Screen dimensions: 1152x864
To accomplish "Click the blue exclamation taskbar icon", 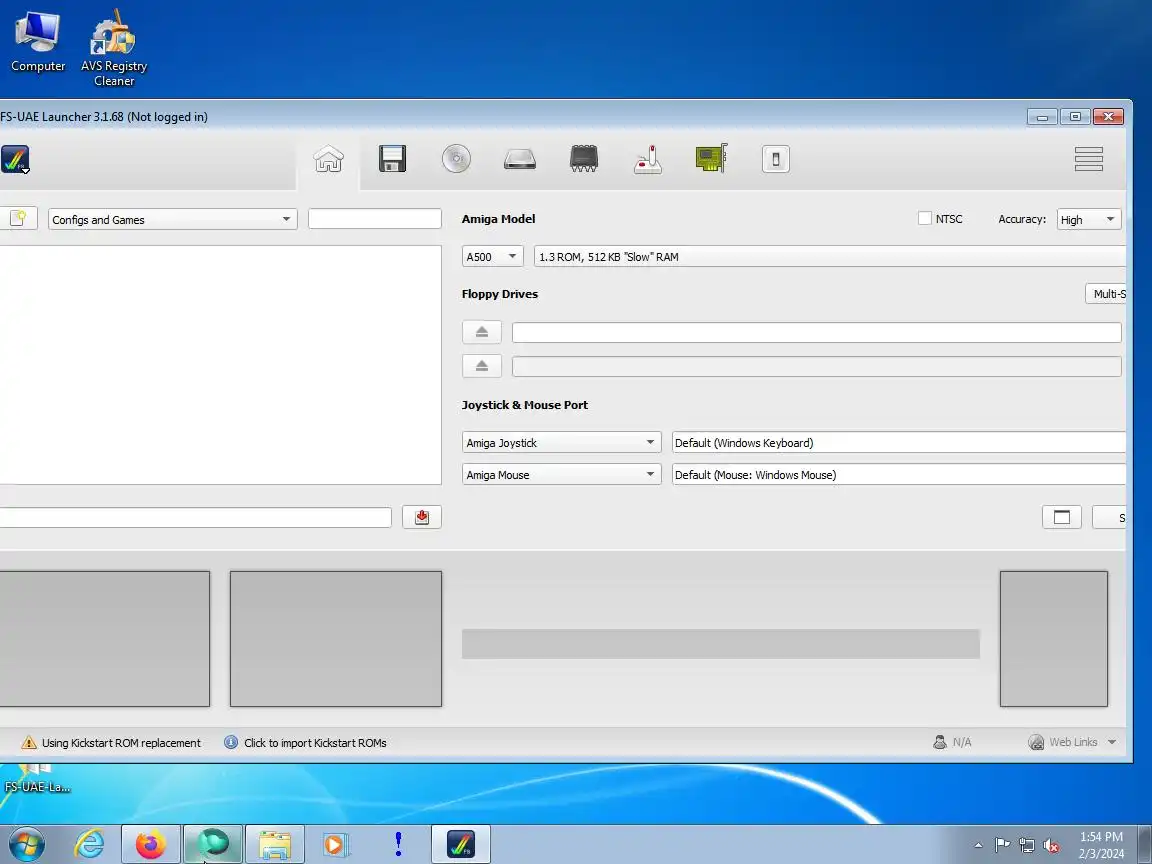I will [x=398, y=844].
